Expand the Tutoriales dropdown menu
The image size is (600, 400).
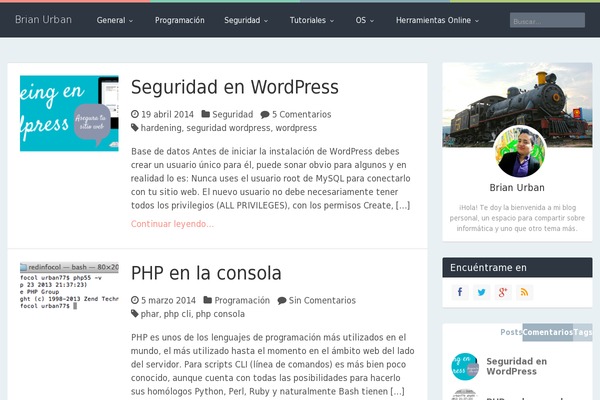click(311, 20)
